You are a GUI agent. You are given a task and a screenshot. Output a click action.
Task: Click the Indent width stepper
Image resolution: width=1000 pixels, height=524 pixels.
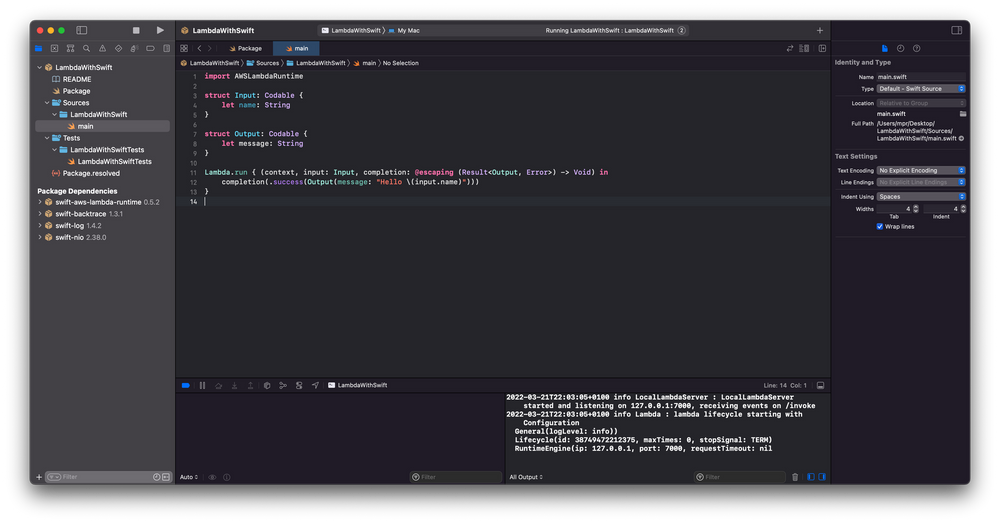(963, 208)
